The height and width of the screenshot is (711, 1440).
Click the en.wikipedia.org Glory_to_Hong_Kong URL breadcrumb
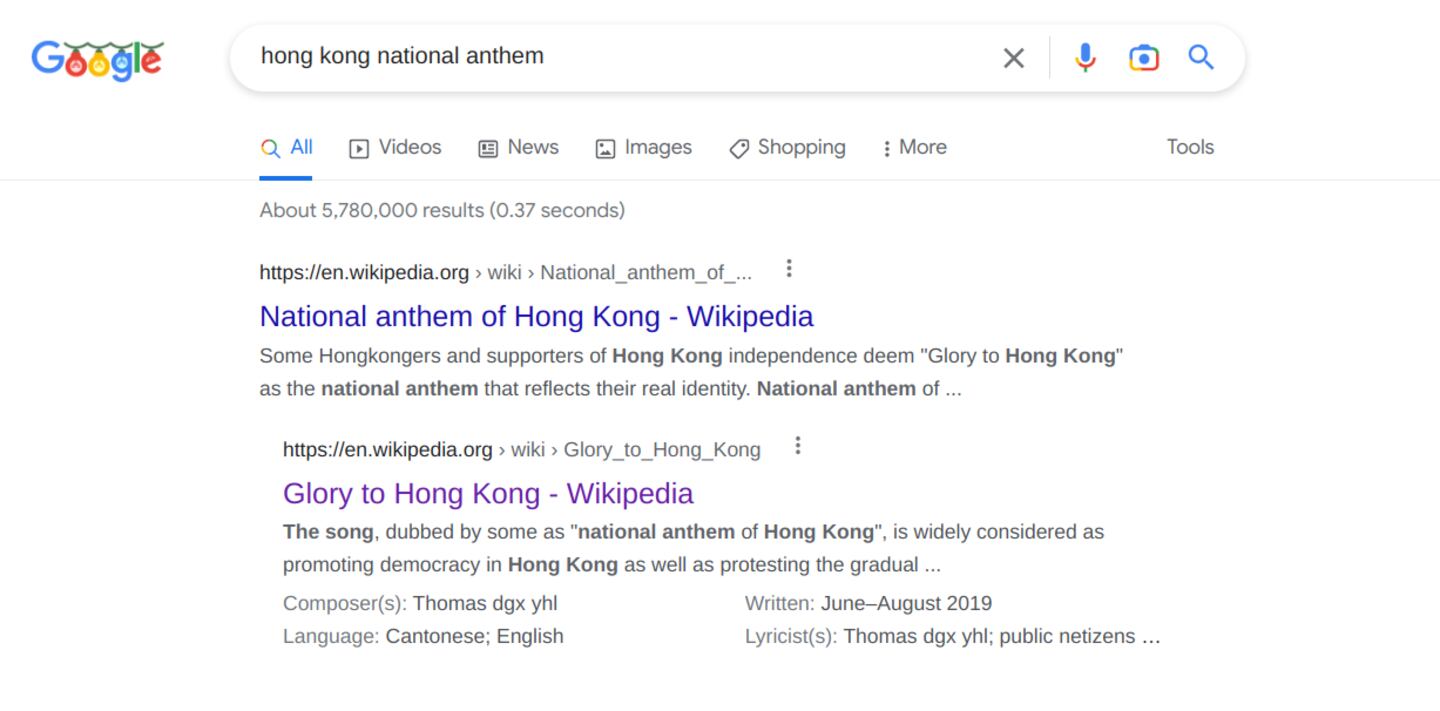(x=521, y=449)
